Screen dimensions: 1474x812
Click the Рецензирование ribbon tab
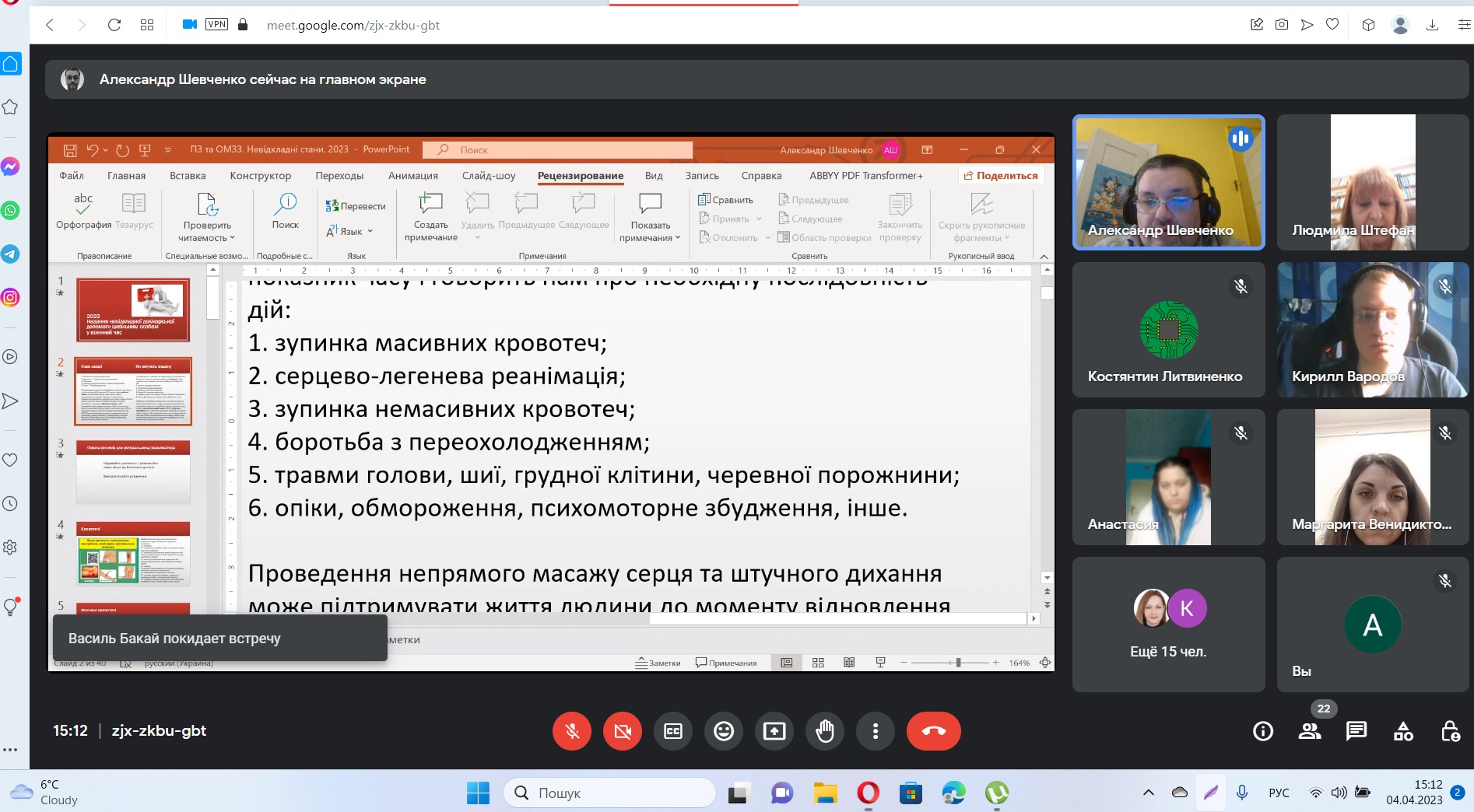(581, 176)
